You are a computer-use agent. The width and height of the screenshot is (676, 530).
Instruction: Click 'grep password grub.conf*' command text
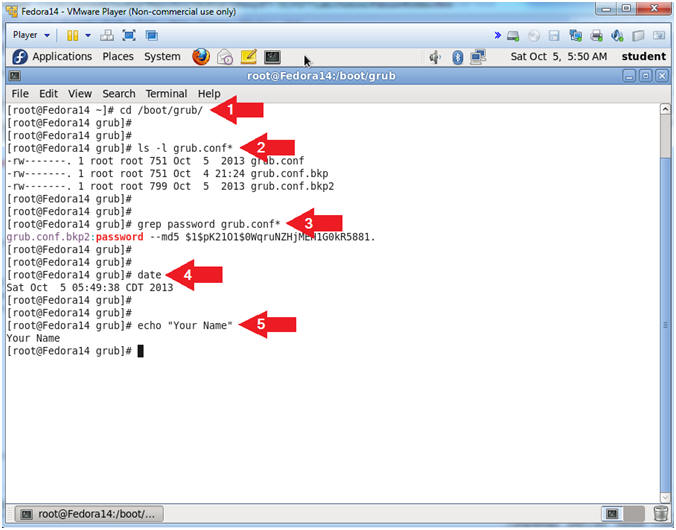tap(209, 224)
